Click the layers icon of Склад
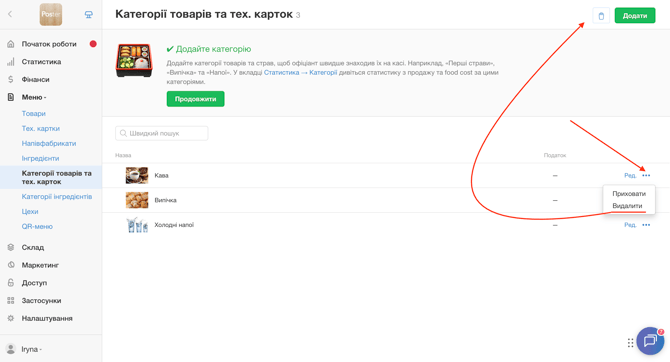670x362 pixels. tap(11, 247)
